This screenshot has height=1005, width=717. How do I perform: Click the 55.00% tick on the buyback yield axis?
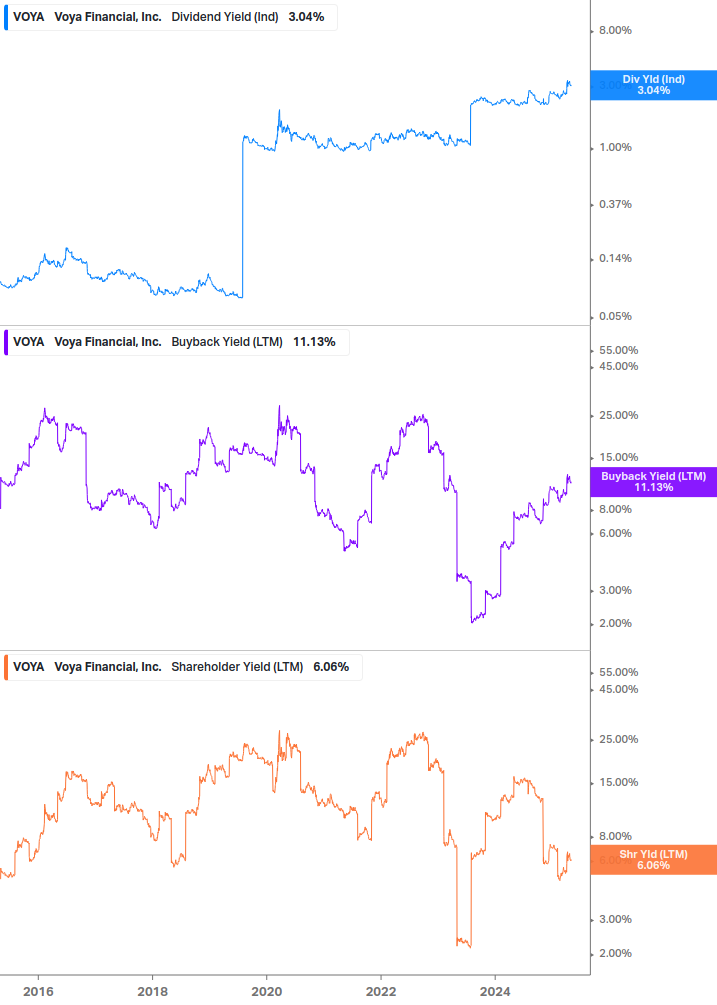pyautogui.click(x=618, y=351)
